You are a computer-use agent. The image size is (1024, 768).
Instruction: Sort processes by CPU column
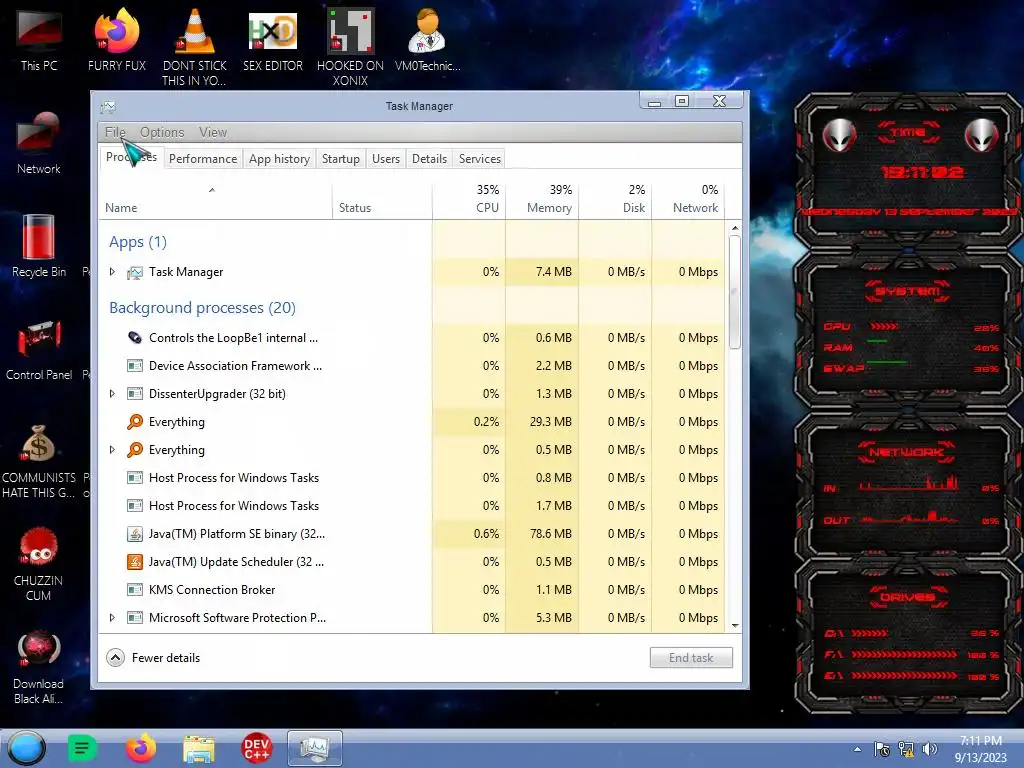pyautogui.click(x=469, y=200)
